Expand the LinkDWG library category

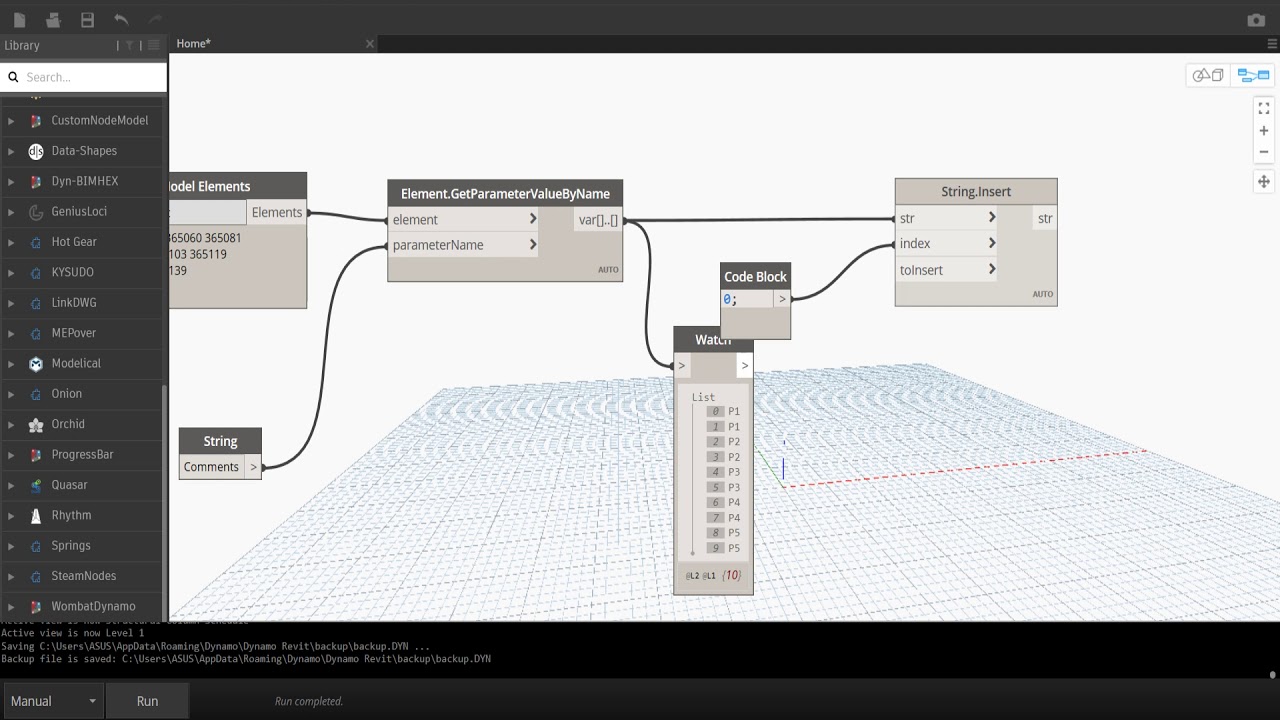coord(11,303)
